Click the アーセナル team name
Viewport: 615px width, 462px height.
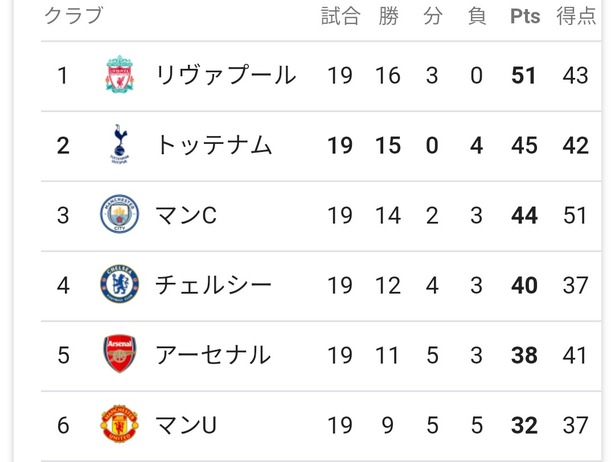213,355
